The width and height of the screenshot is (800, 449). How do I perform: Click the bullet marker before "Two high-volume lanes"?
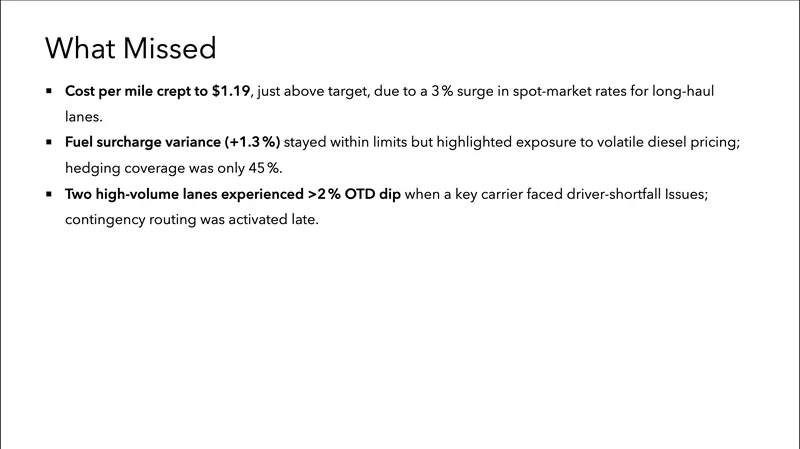[48, 194]
